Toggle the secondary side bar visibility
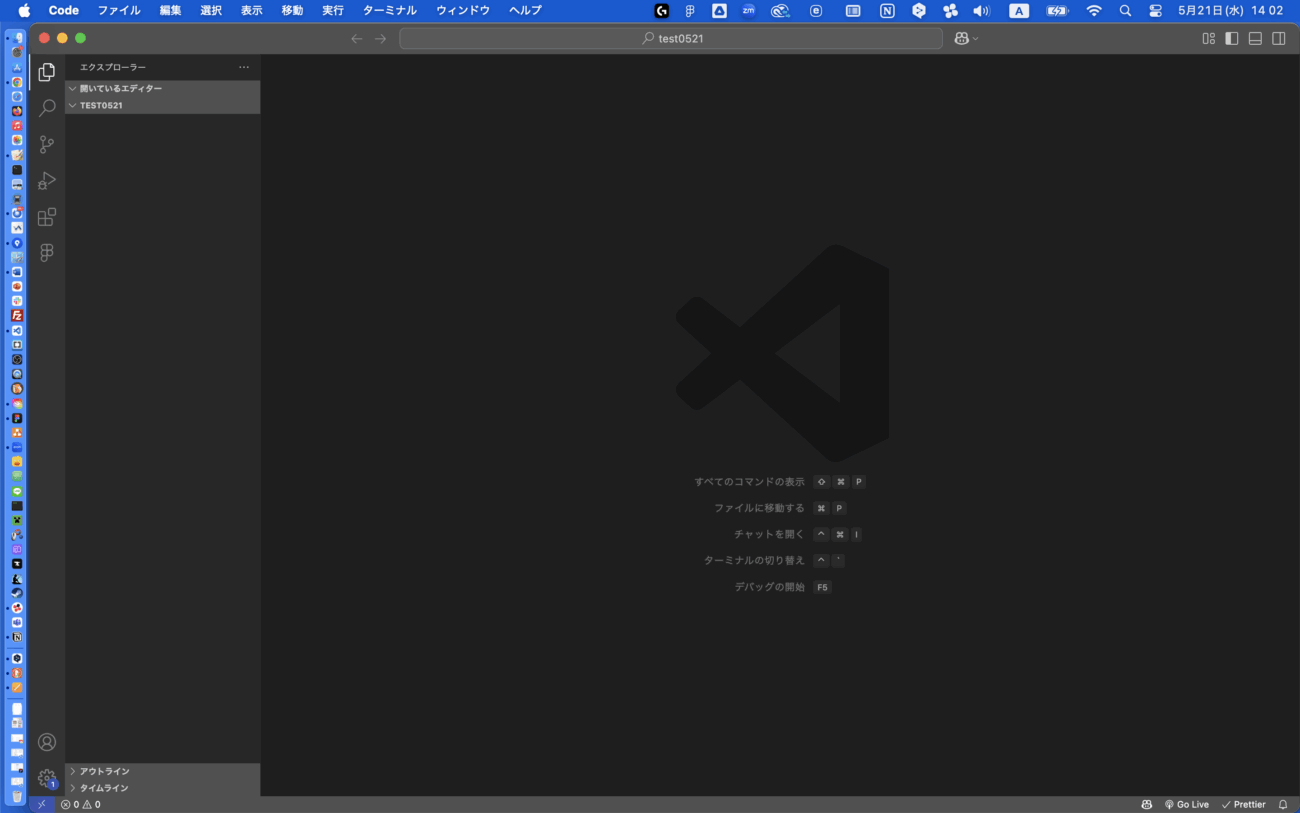The width and height of the screenshot is (1300, 813). pos(1278,38)
